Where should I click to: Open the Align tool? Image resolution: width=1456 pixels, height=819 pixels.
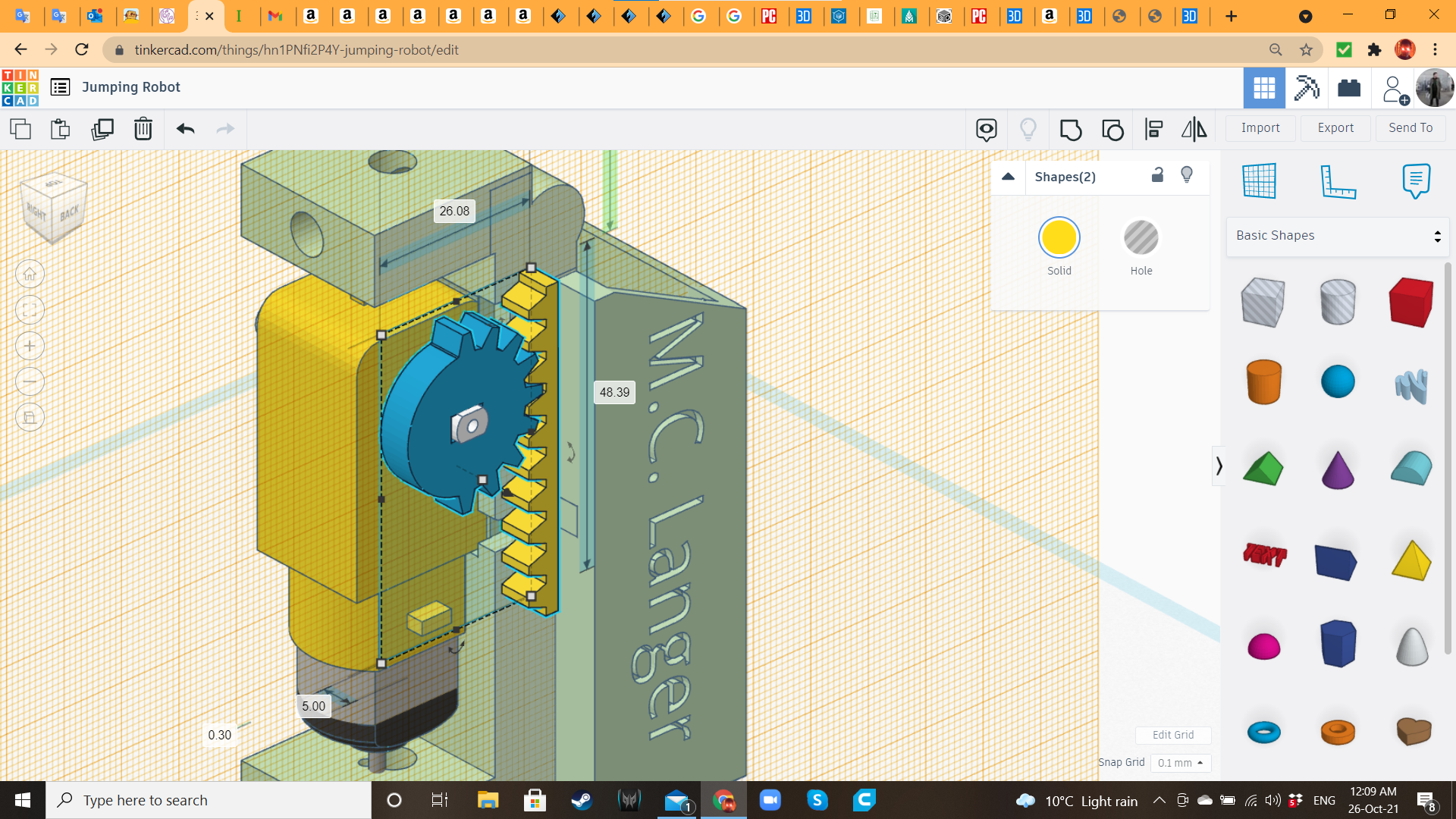click(1153, 130)
